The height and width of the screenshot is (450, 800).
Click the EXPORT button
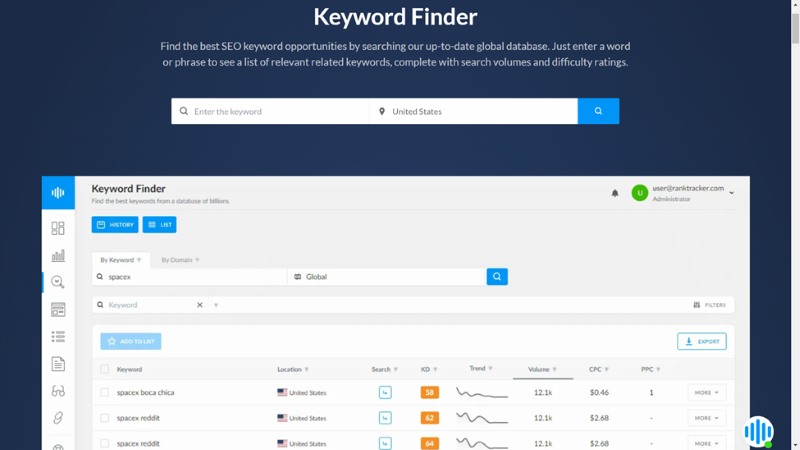702,341
